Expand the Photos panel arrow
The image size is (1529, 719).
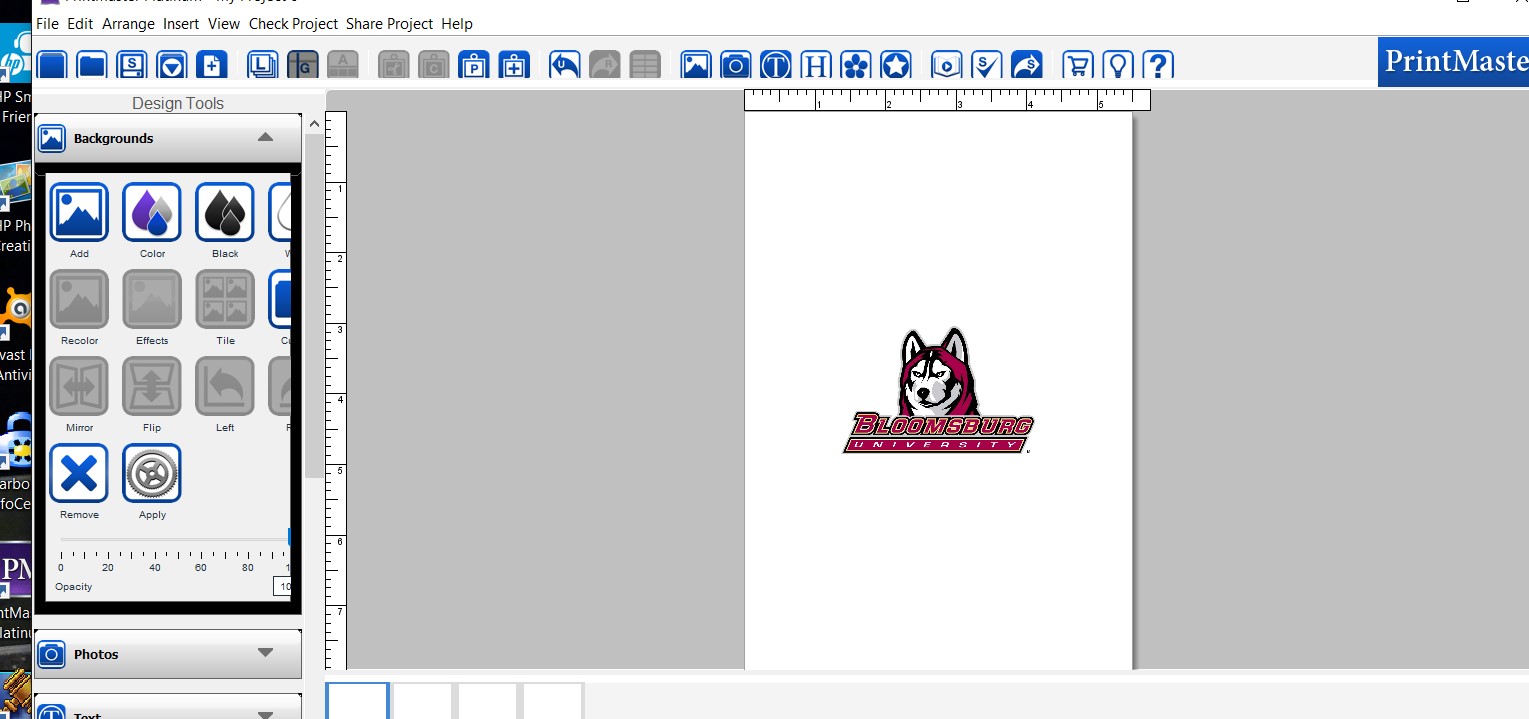click(x=265, y=653)
